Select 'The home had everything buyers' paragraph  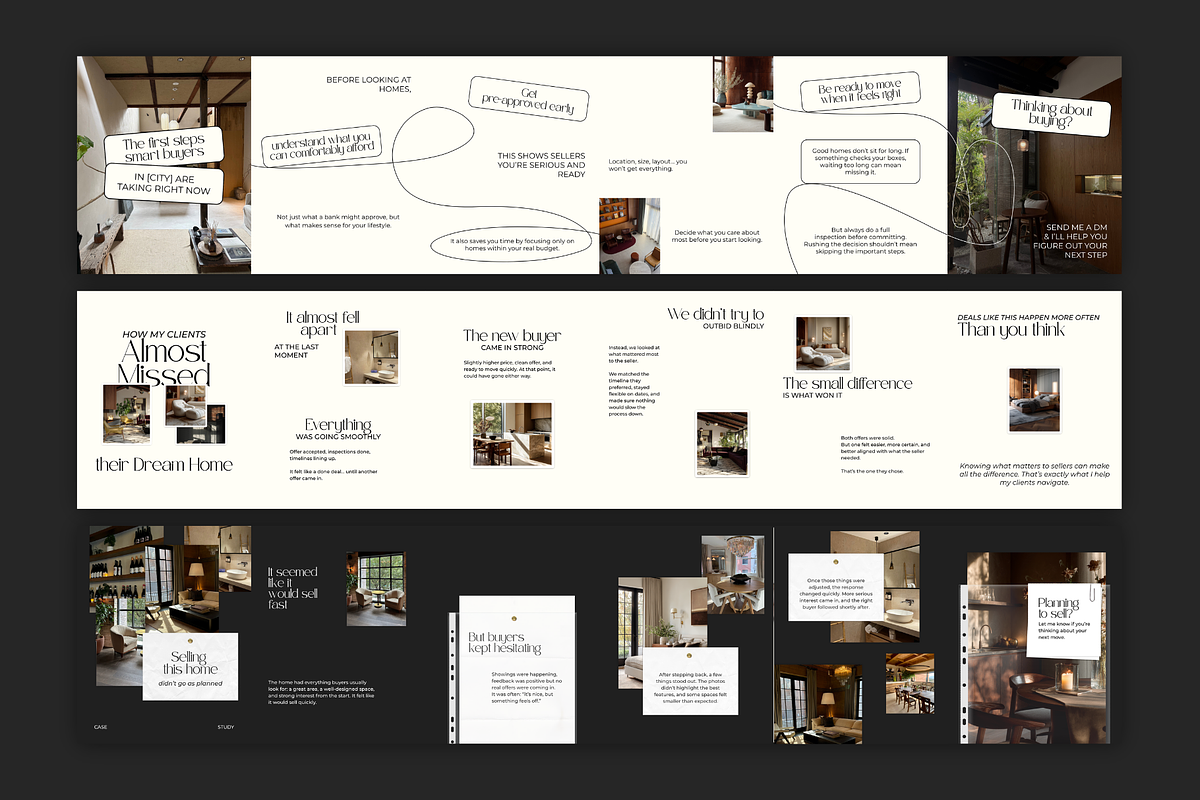pyautogui.click(x=321, y=693)
